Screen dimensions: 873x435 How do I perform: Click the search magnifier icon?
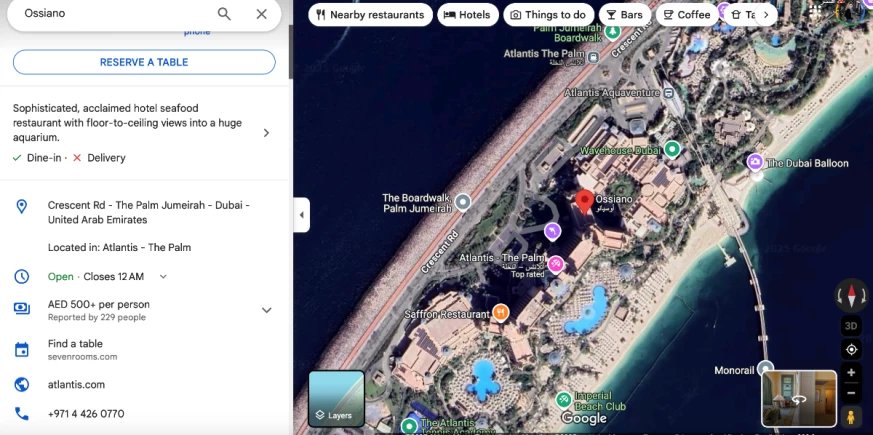click(224, 14)
